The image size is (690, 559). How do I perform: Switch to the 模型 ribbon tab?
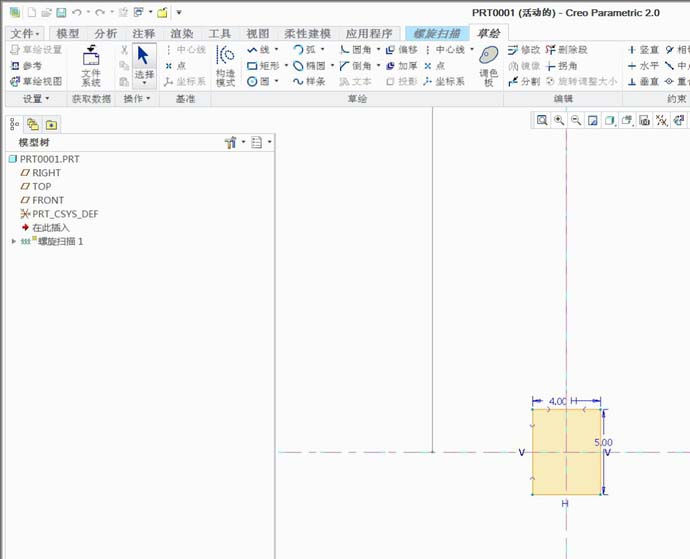(68, 33)
